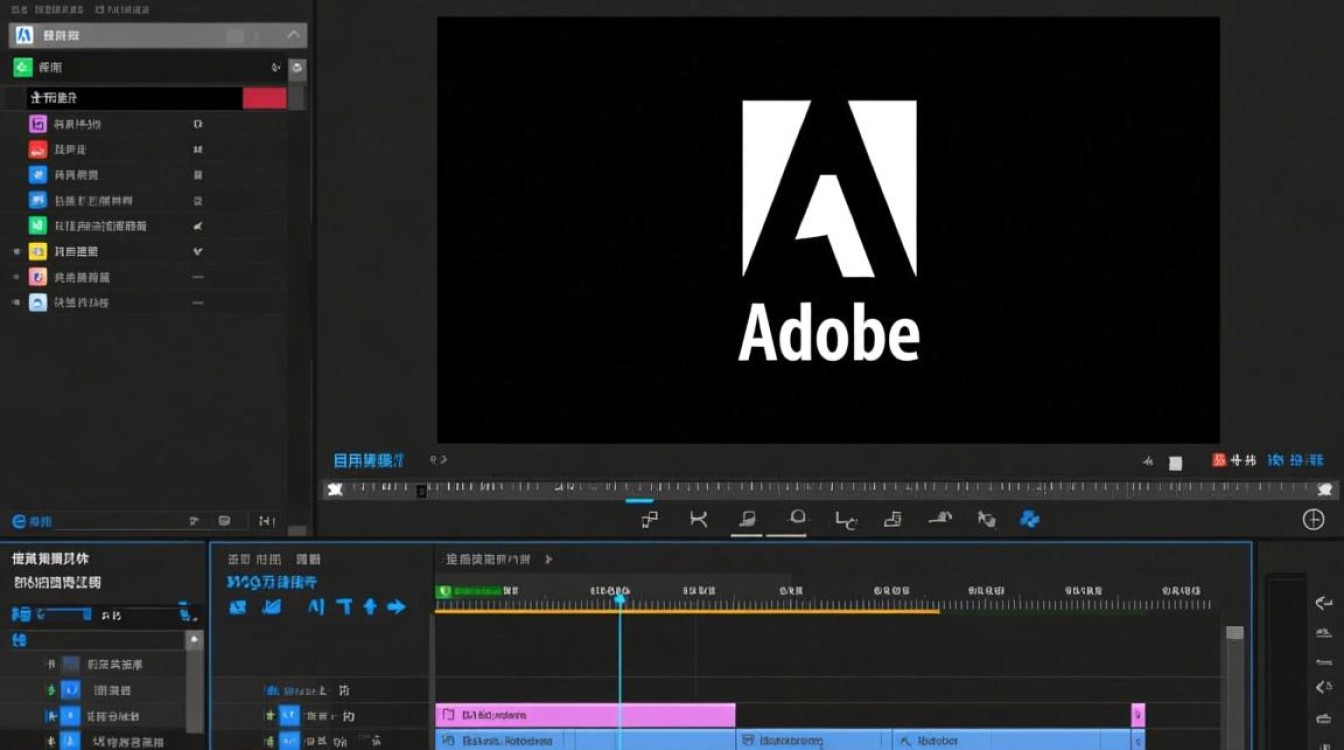Click the red icon in the left panel list
Screen dimensions: 1344x750
pos(38,150)
